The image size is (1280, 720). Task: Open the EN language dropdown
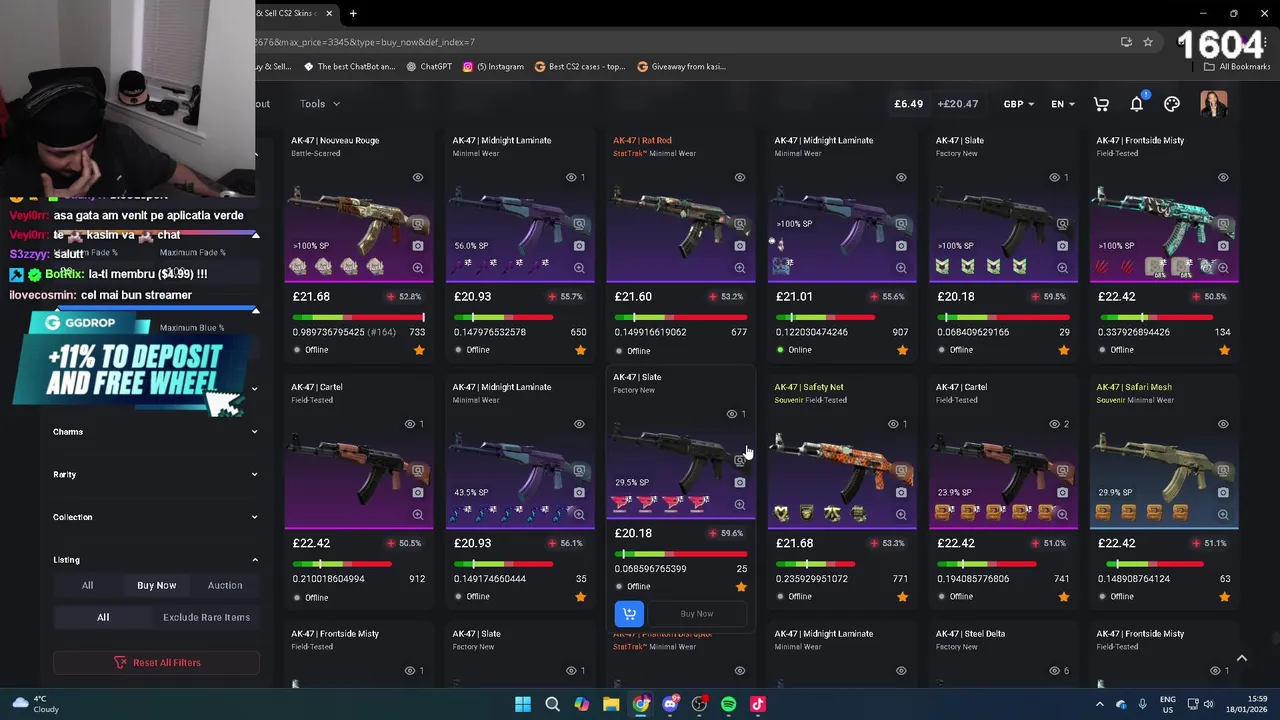coord(1063,104)
